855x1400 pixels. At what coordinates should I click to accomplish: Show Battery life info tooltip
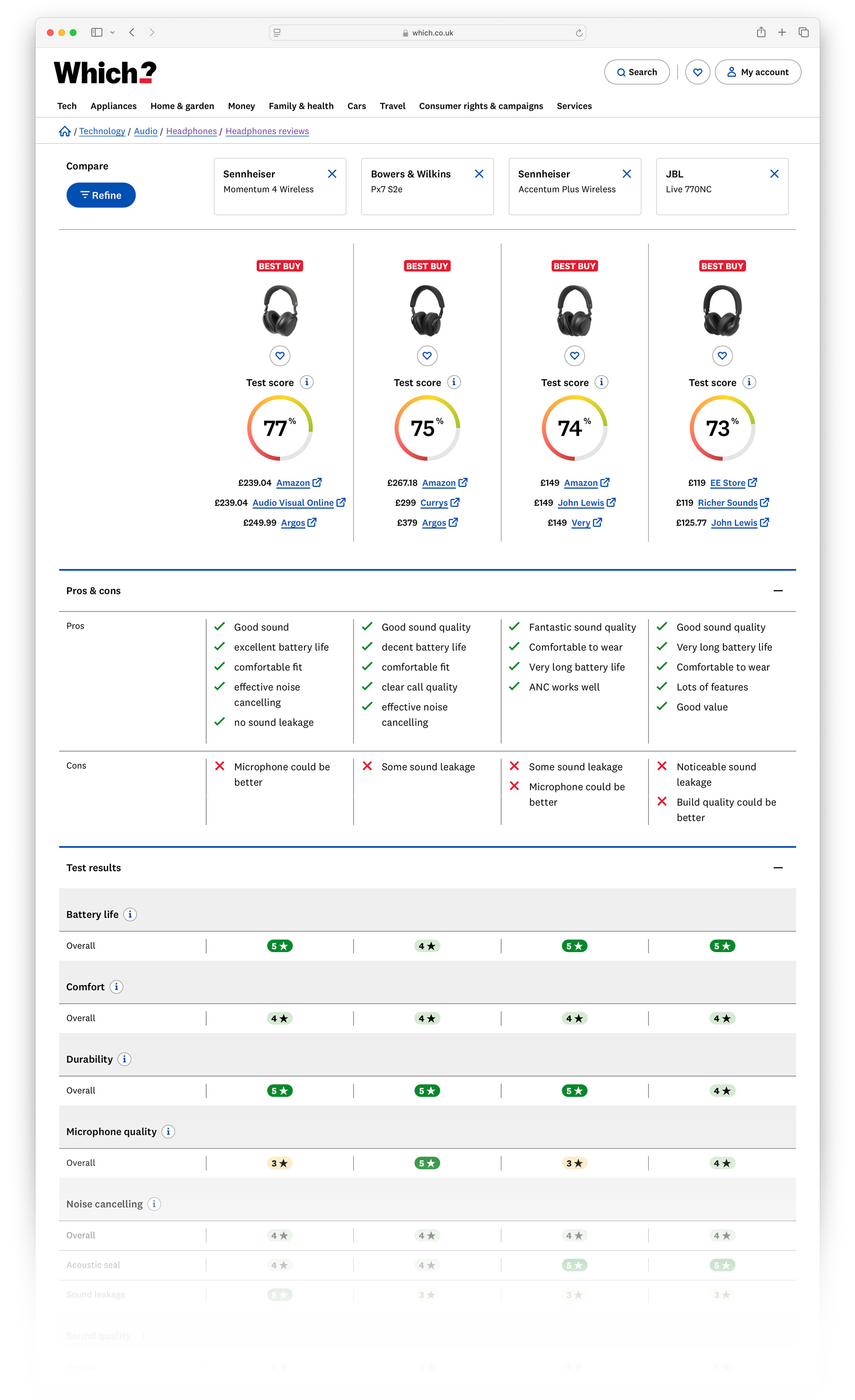130,915
